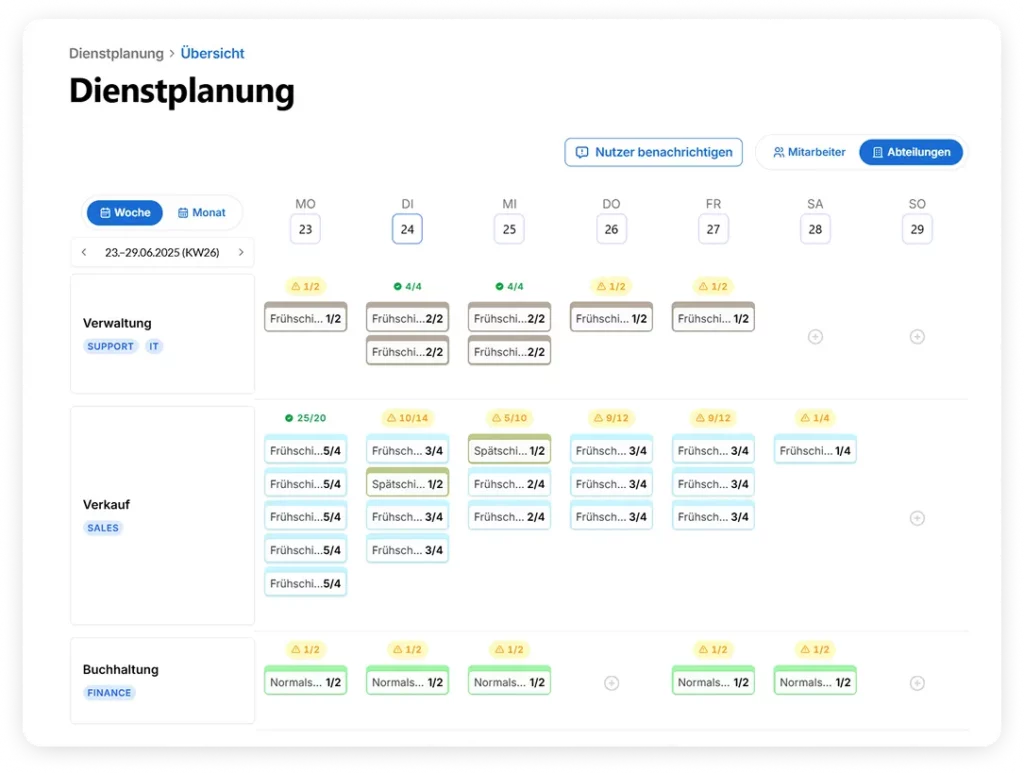Image resolution: width=1024 pixels, height=773 pixels.
Task: Open Buchhaltung Friday Normalschicht 1/2 shift
Action: click(713, 681)
